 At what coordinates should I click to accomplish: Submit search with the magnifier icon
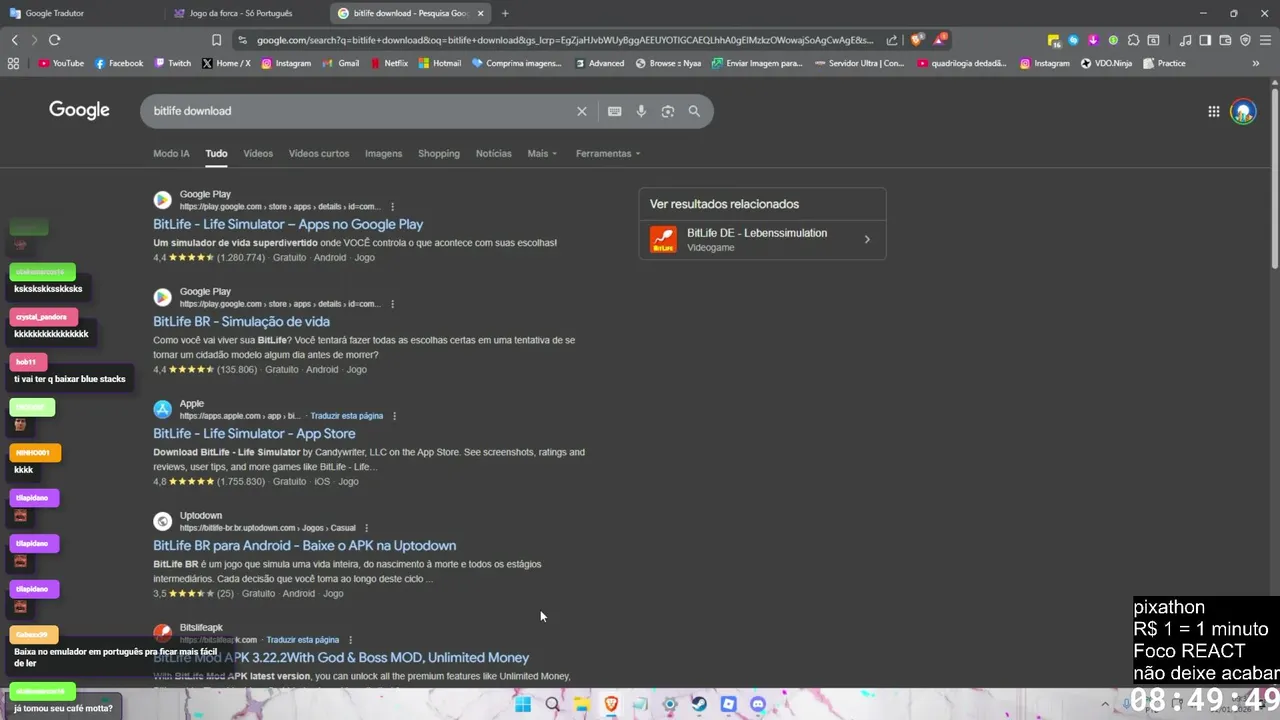pos(694,111)
